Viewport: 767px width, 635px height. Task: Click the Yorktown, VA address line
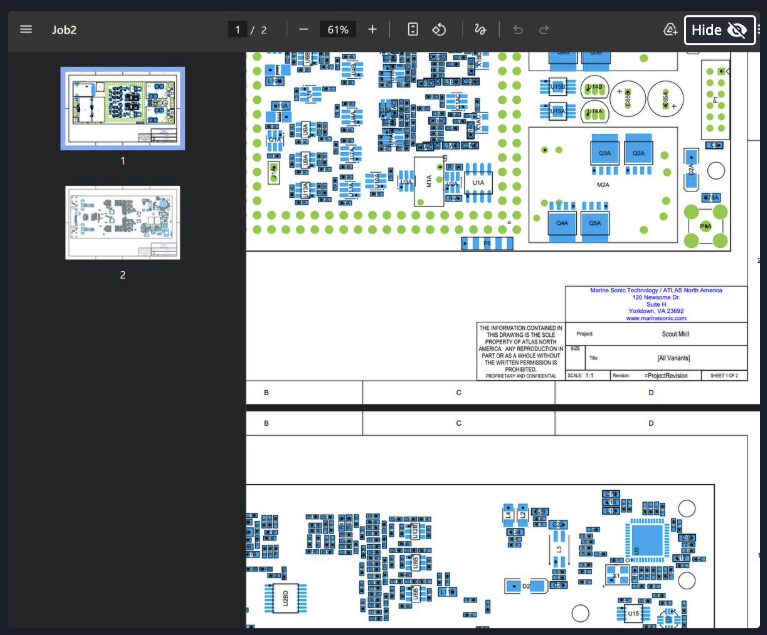656,311
